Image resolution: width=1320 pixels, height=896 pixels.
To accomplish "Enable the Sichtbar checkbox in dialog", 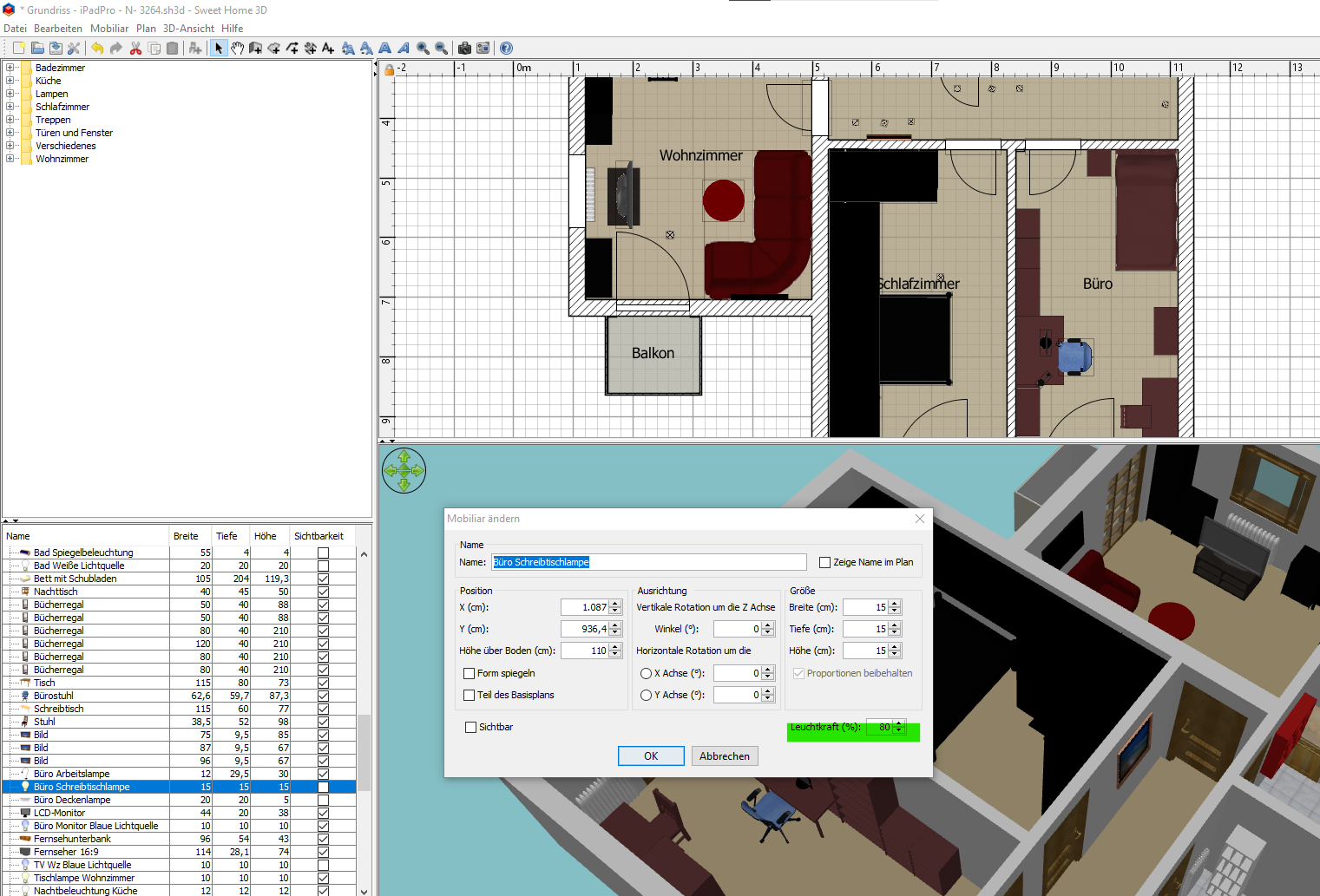I will click(x=470, y=728).
